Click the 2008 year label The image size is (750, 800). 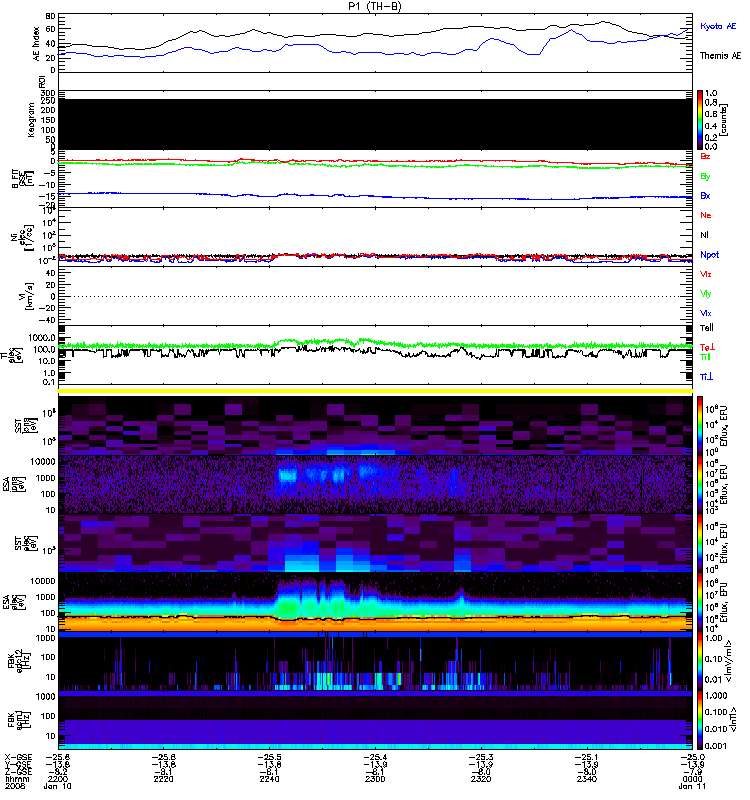coord(15,786)
